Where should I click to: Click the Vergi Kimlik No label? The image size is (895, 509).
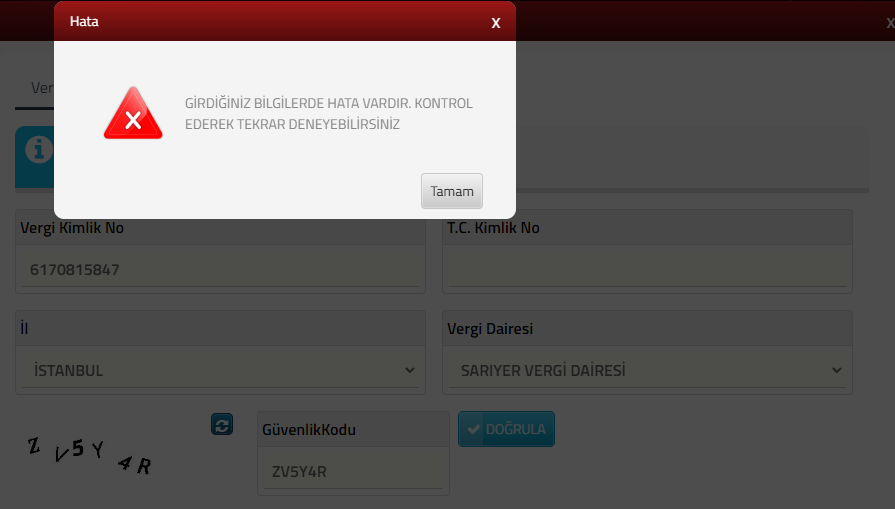(x=72, y=228)
